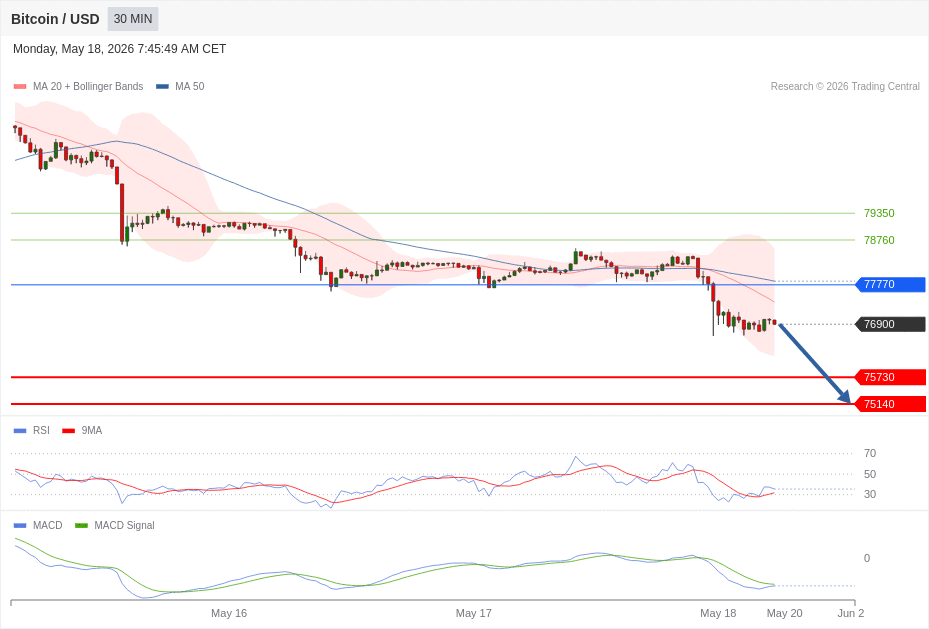Click the RSI 70 overbought level label
929x629 pixels.
coord(870,453)
